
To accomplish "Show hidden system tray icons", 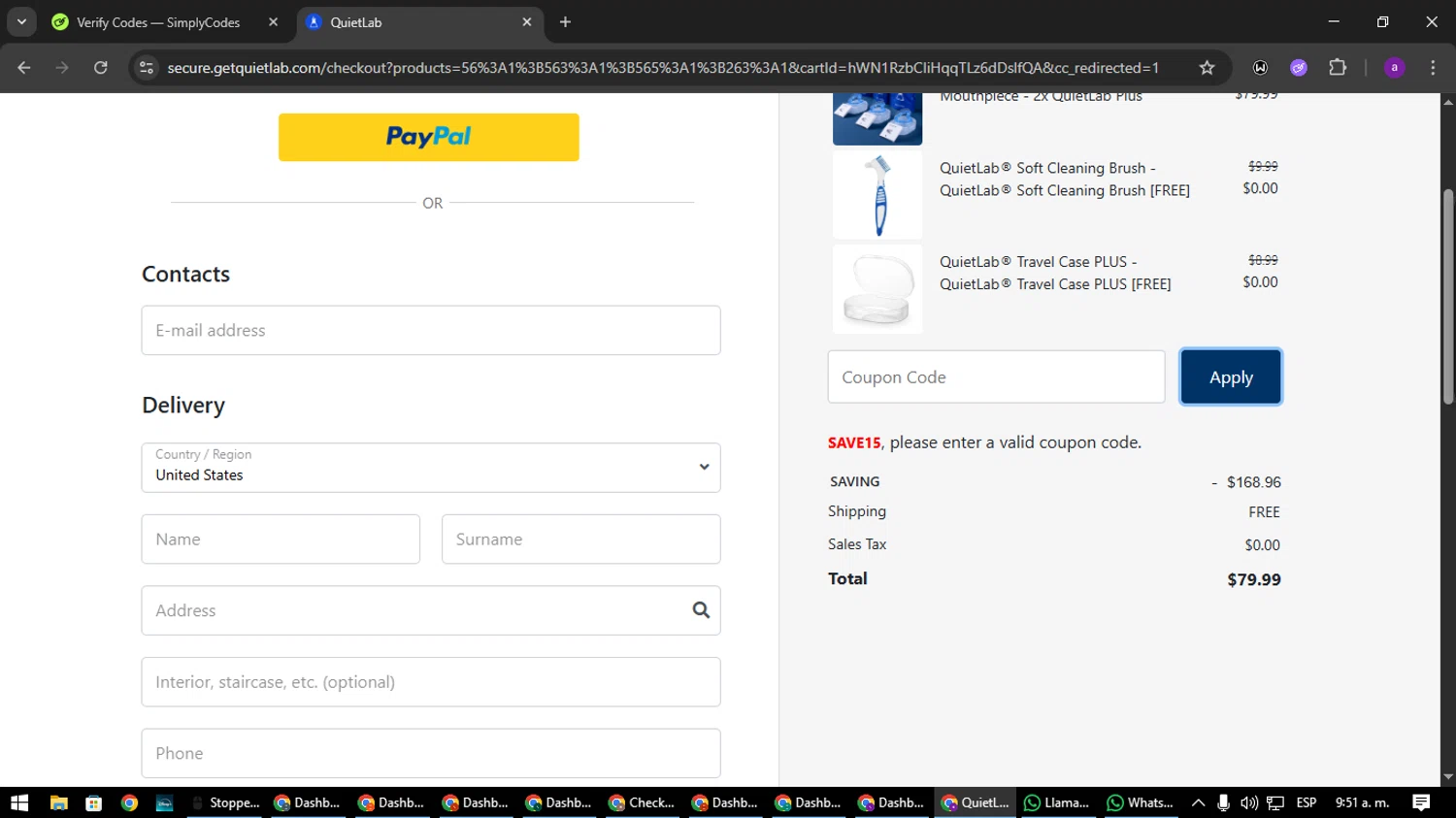I will coord(1198,802).
